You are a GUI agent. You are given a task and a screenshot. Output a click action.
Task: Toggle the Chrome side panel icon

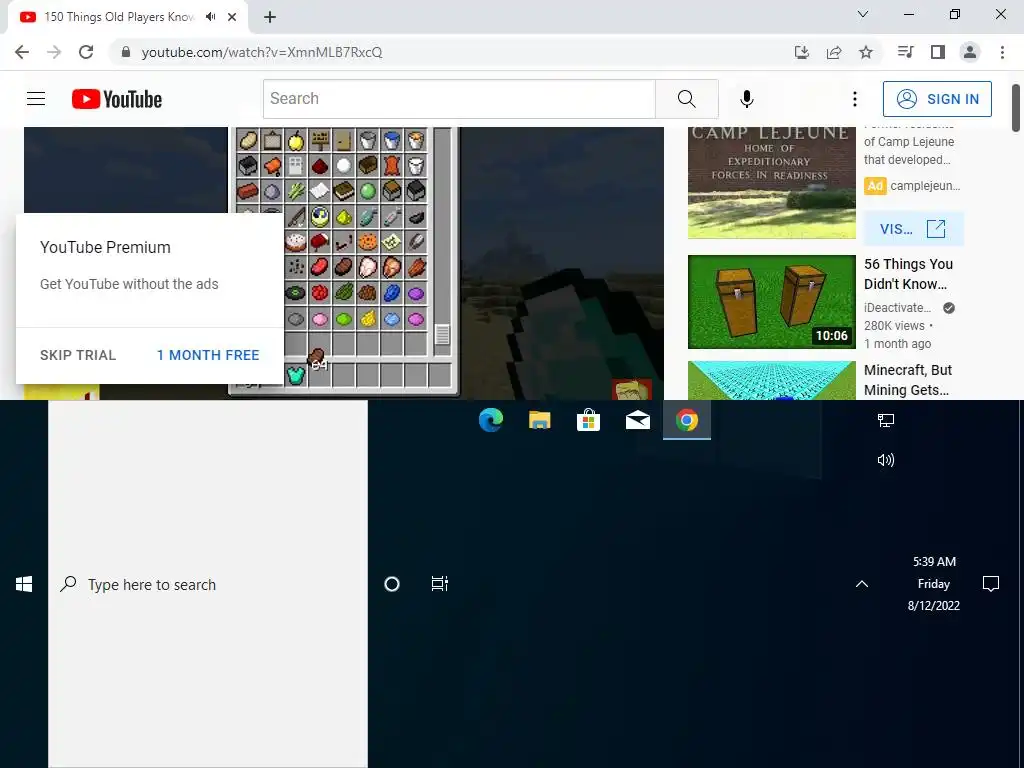[938, 52]
